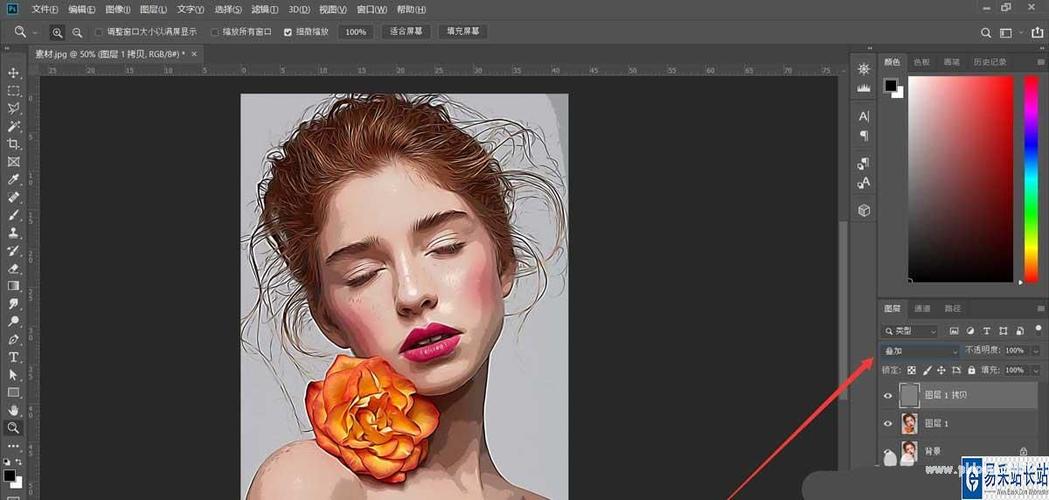Click the search icon at top right
The height and width of the screenshot is (500, 1049).
point(985,33)
